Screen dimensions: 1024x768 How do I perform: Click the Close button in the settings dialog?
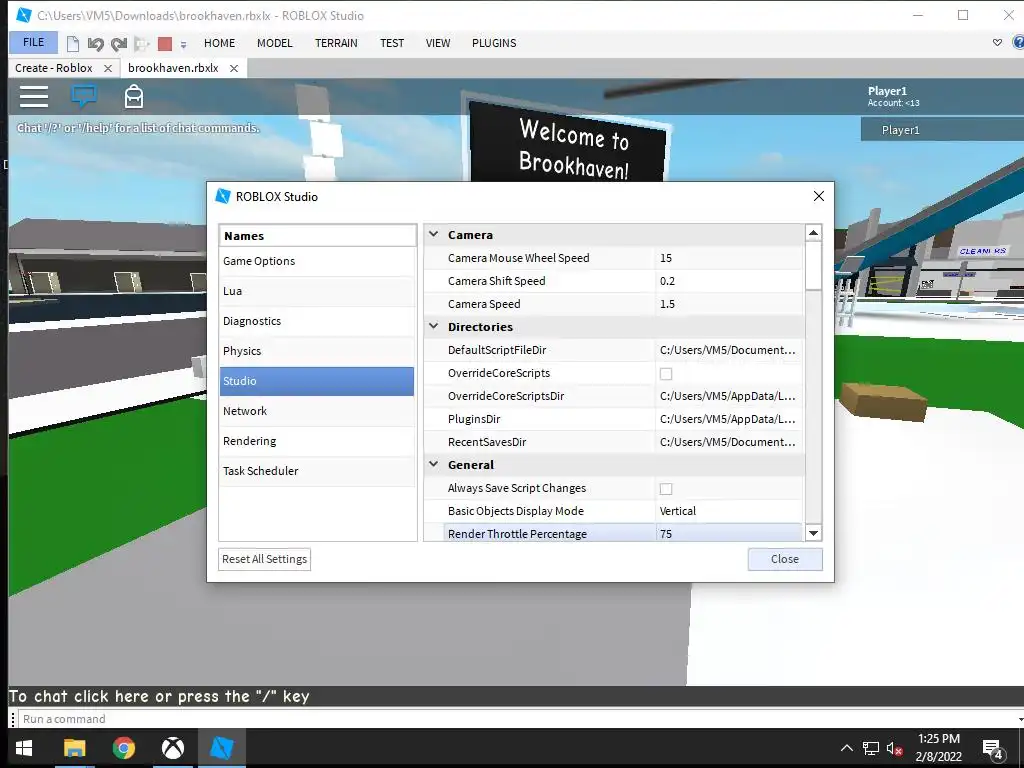click(784, 559)
